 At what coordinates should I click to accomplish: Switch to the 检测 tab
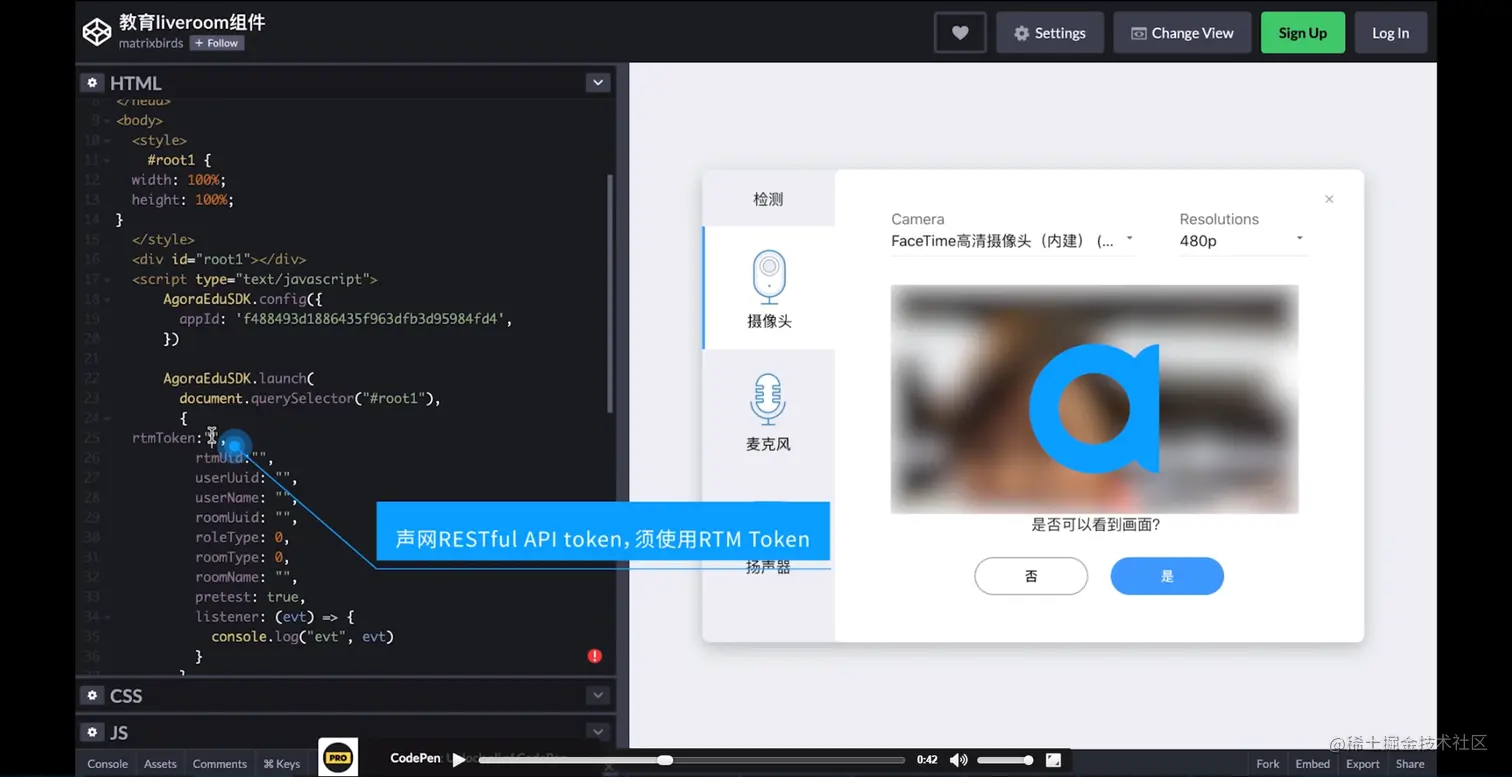(768, 198)
